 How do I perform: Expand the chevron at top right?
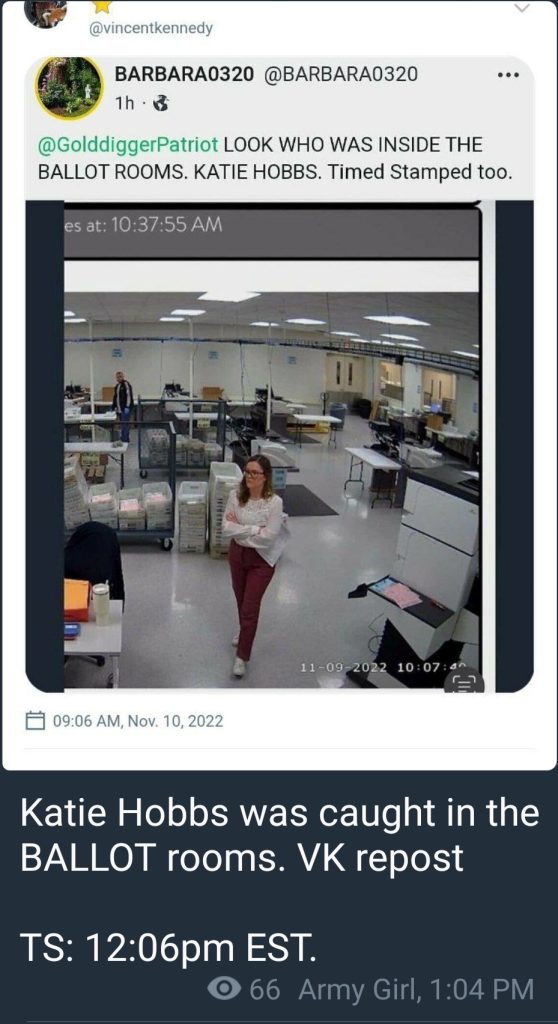coord(522,8)
